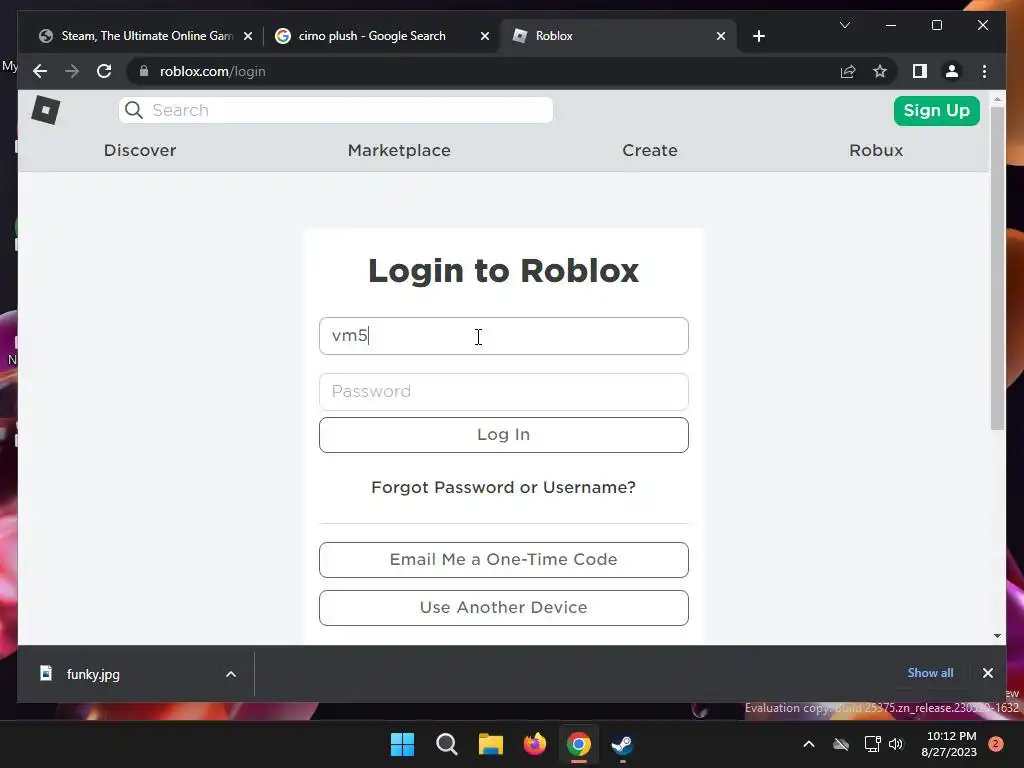Image resolution: width=1024 pixels, height=768 pixels.
Task: Open the Create menu item
Action: point(650,150)
